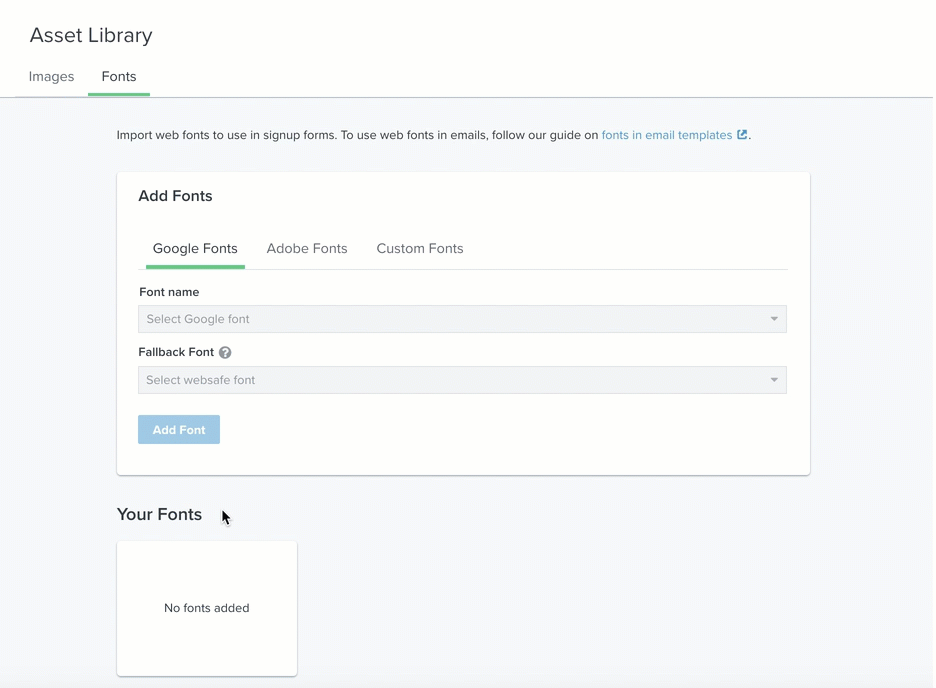Viewport: 936px width, 688px height.
Task: Click the Fallback Font label text
Action: tap(176, 353)
